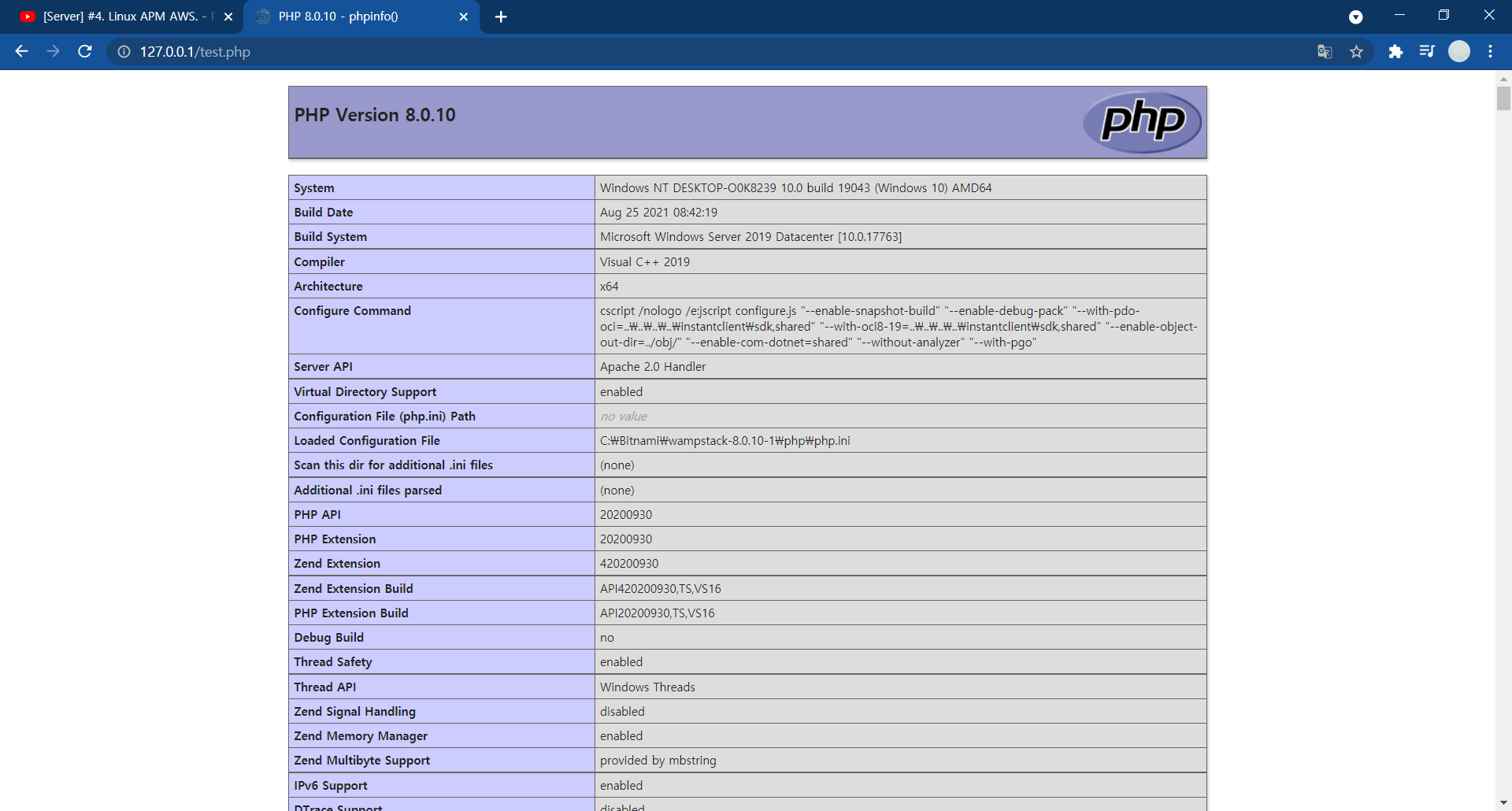Click the PHP logo link
Viewport: 1512px width, 811px height.
1142,122
